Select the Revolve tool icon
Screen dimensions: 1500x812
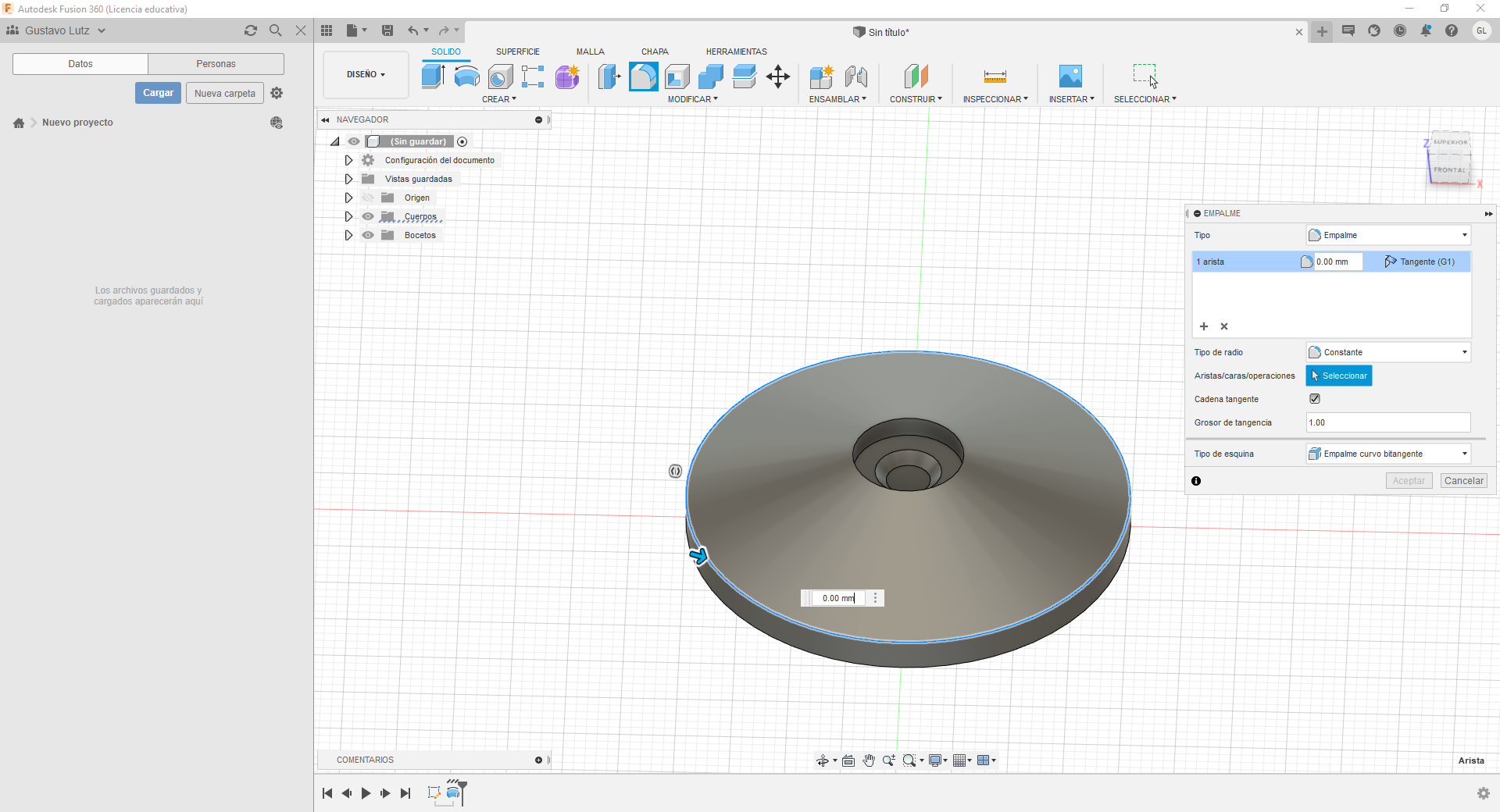[467, 77]
